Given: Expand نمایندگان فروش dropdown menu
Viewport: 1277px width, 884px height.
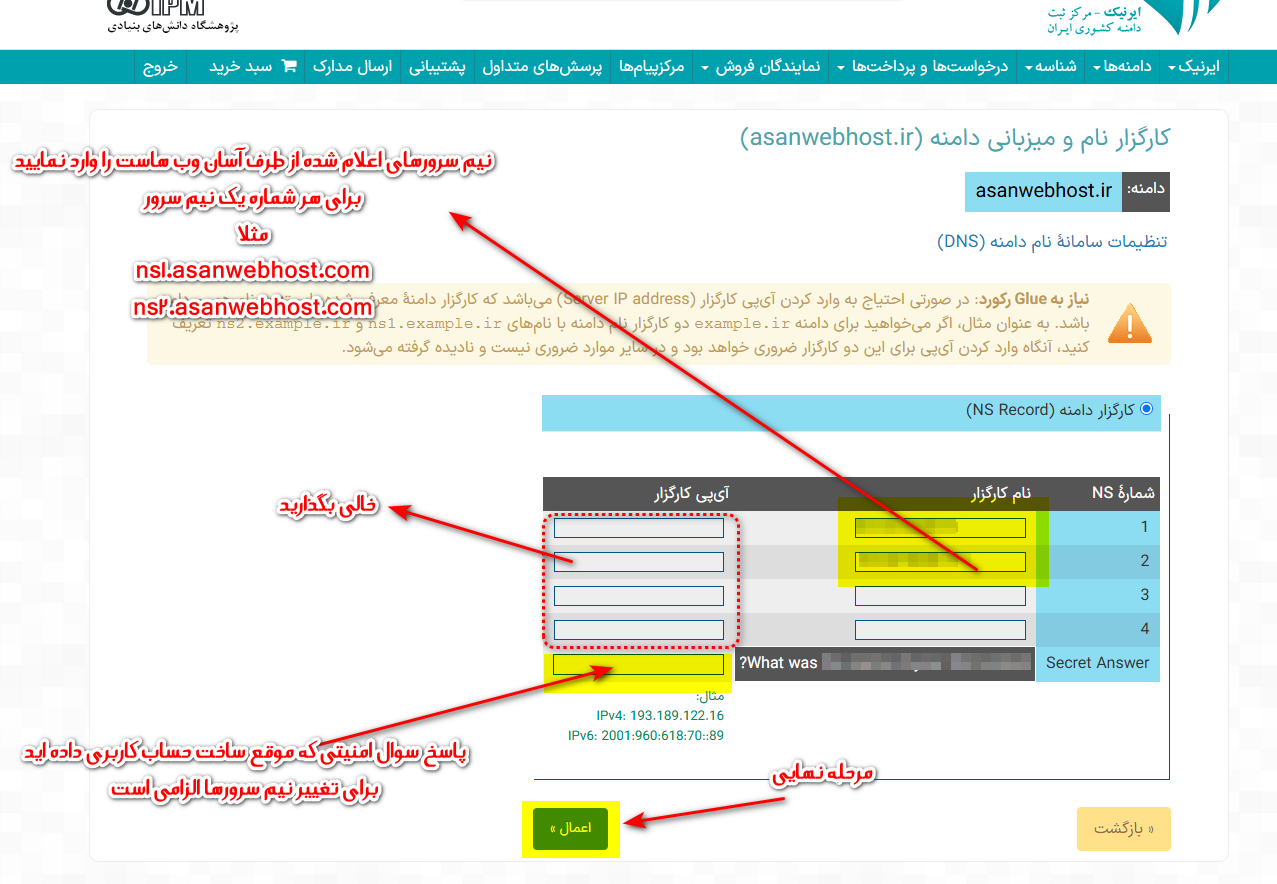Looking at the screenshot, I should 761,67.
